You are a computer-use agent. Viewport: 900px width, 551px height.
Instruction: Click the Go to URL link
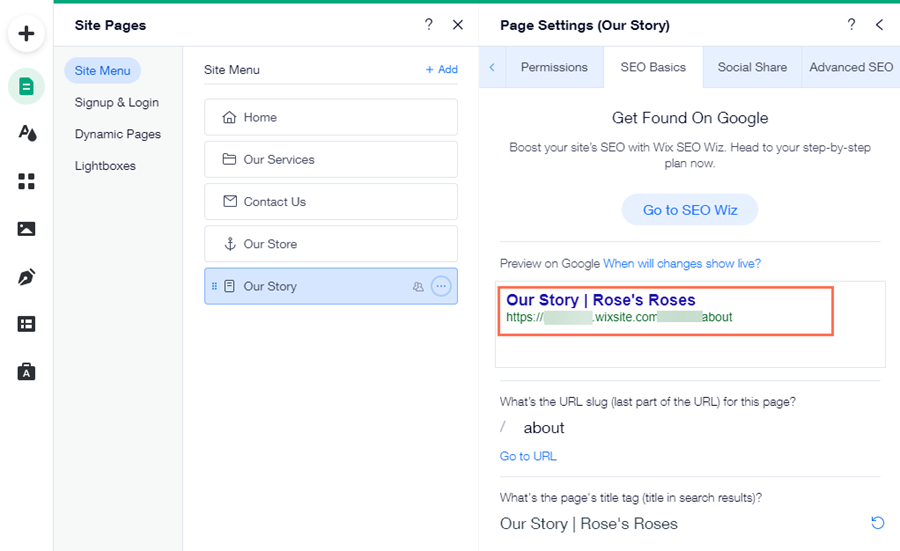(x=528, y=456)
